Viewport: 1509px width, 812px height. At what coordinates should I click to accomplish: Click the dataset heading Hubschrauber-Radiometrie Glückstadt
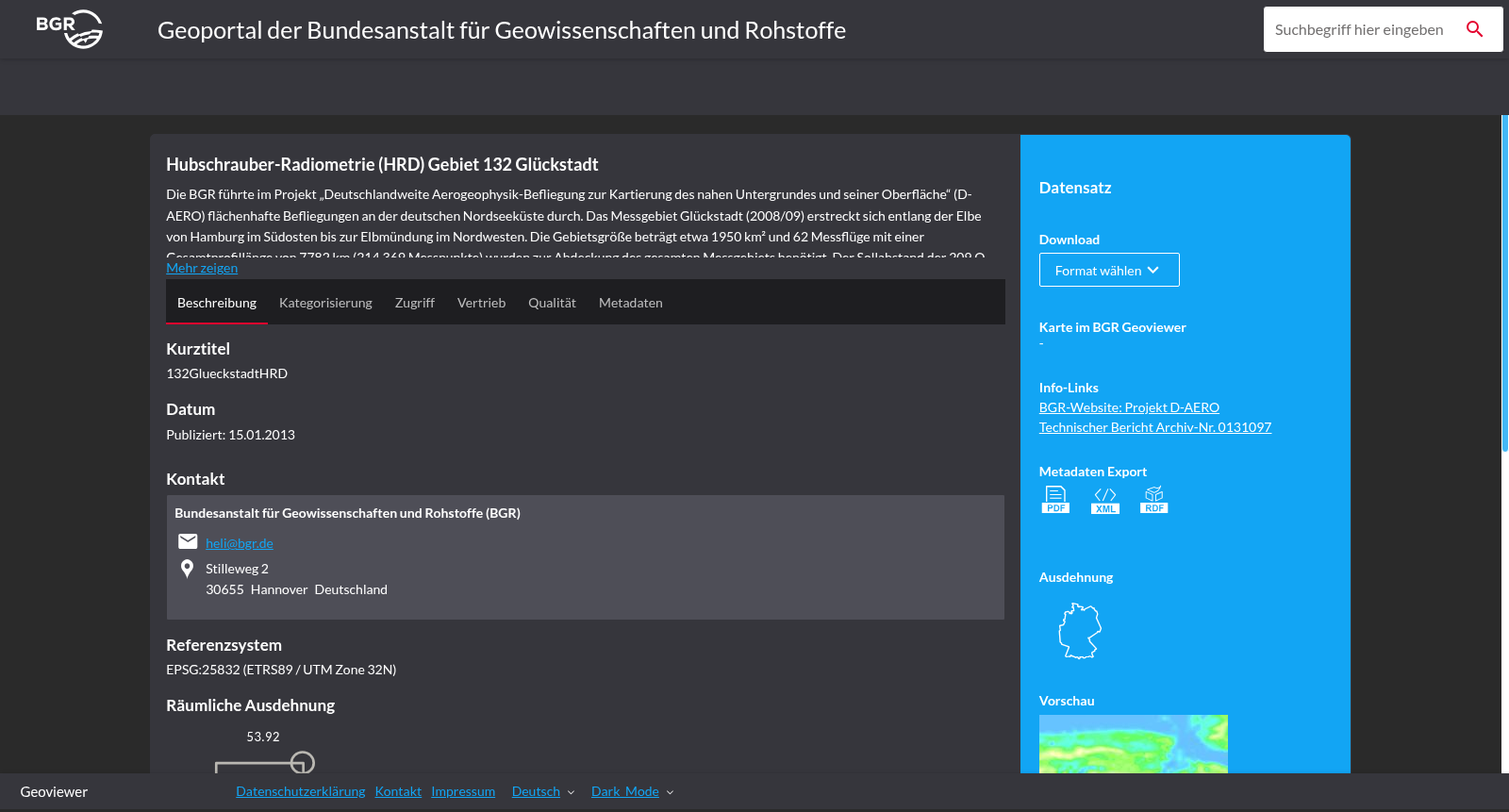382,164
